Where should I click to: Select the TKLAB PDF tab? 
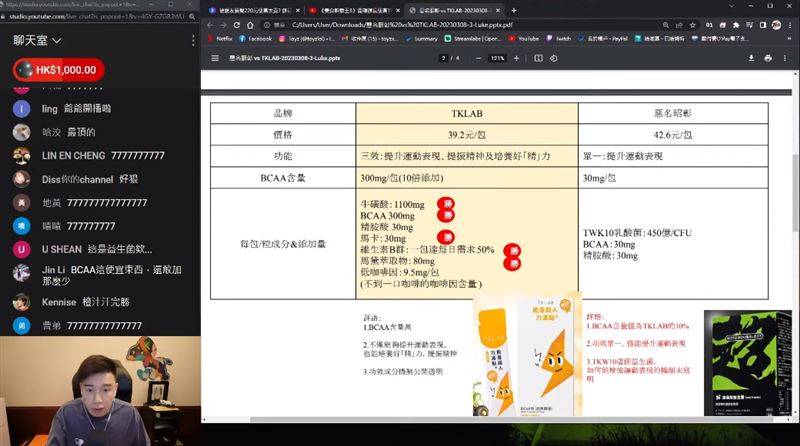click(x=454, y=10)
